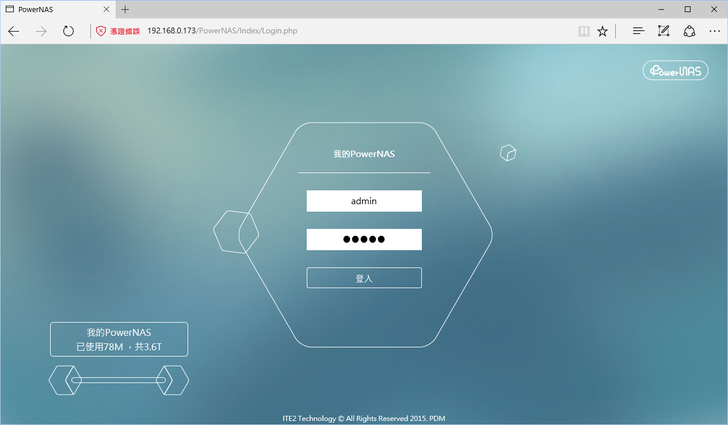Add page to favorites star
This screenshot has width=728, height=425.
click(602, 31)
